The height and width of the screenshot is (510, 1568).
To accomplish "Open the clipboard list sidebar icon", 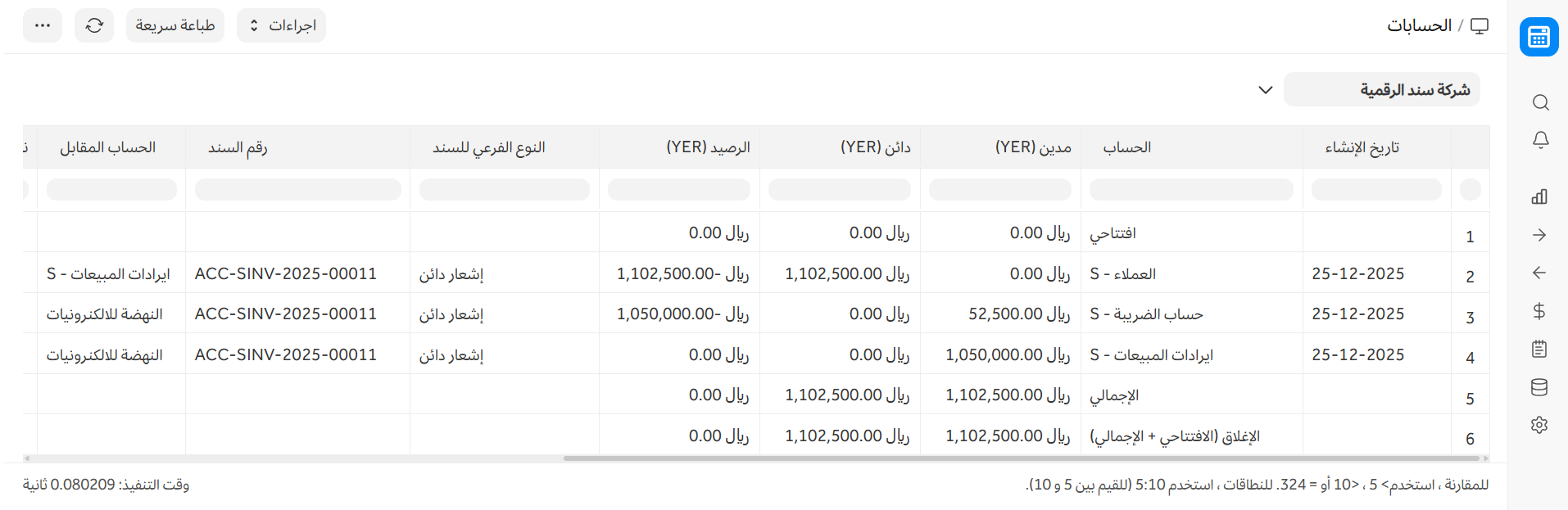I will [1539, 350].
